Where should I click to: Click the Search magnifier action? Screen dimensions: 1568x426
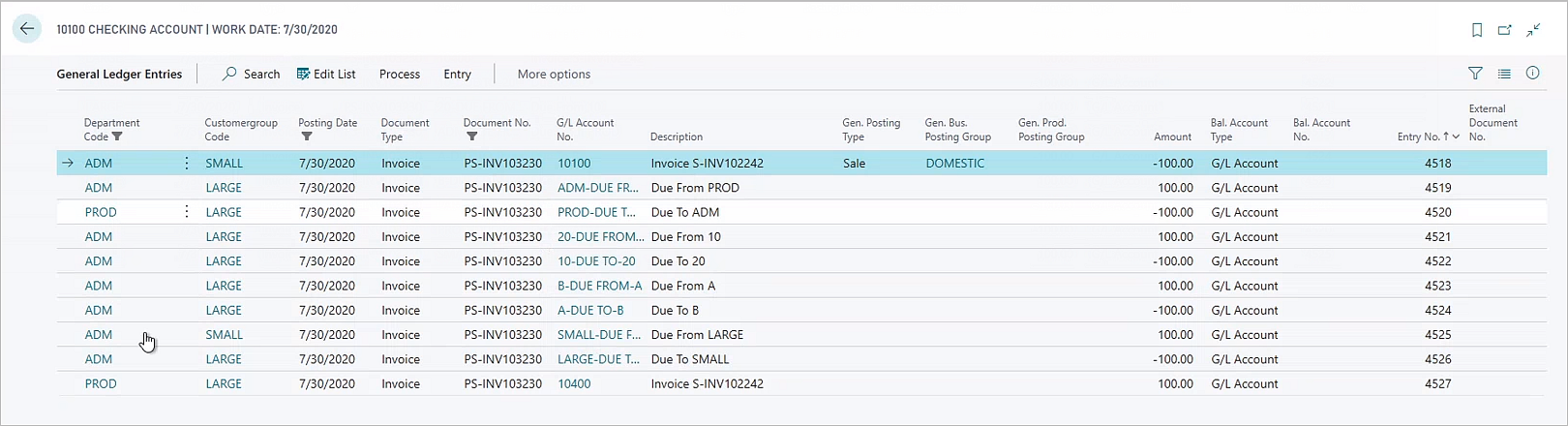click(251, 74)
